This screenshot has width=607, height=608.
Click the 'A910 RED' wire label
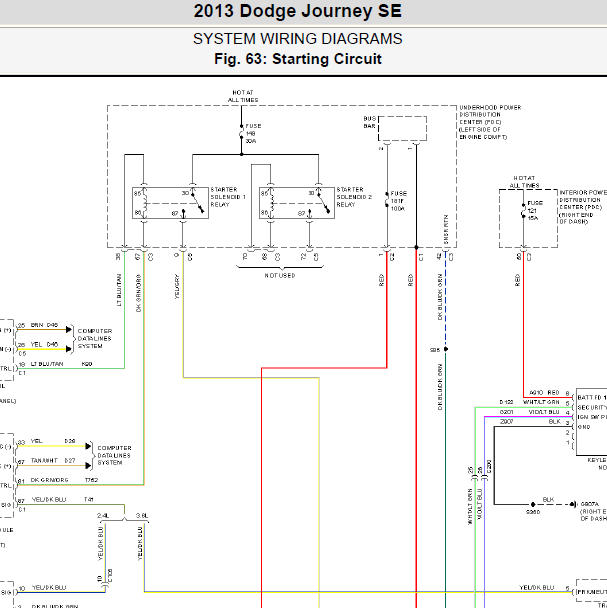544,392
